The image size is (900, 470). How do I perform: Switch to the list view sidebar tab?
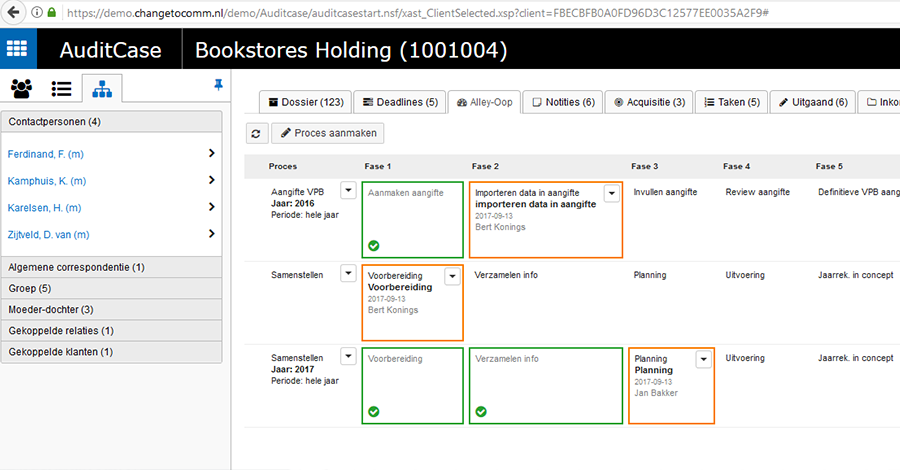click(61, 88)
